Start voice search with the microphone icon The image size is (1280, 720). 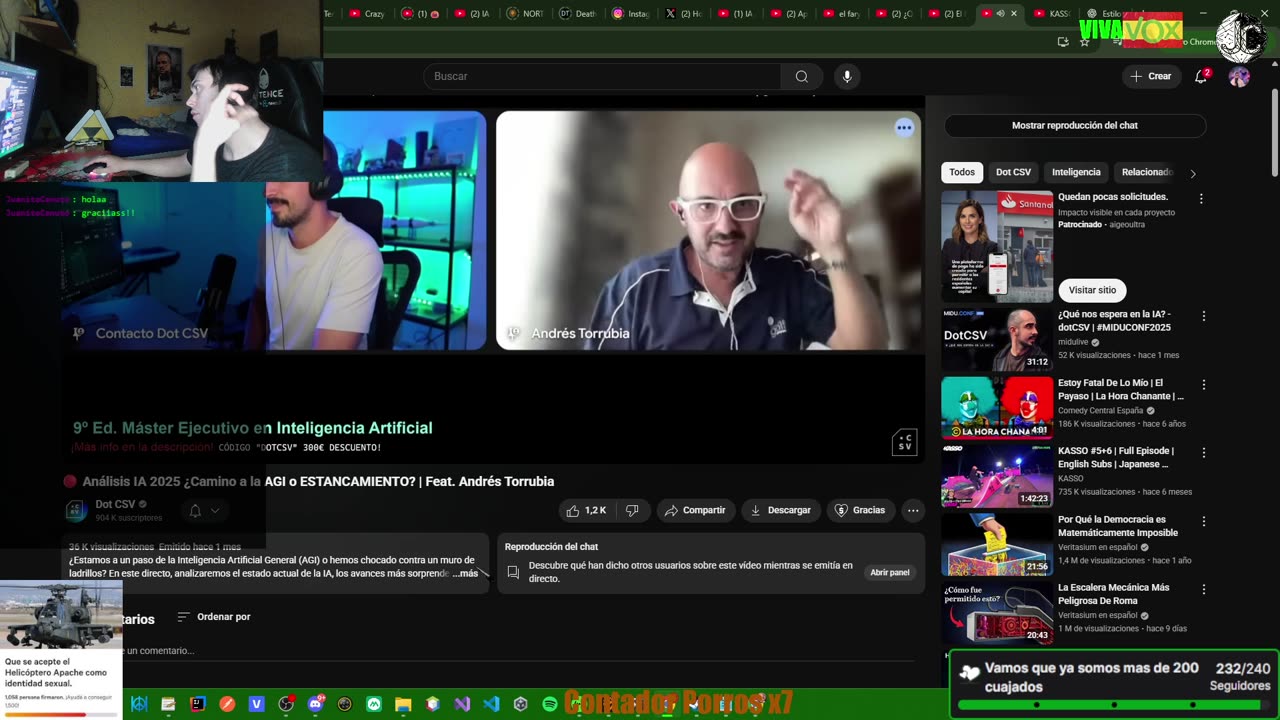[x=847, y=76]
